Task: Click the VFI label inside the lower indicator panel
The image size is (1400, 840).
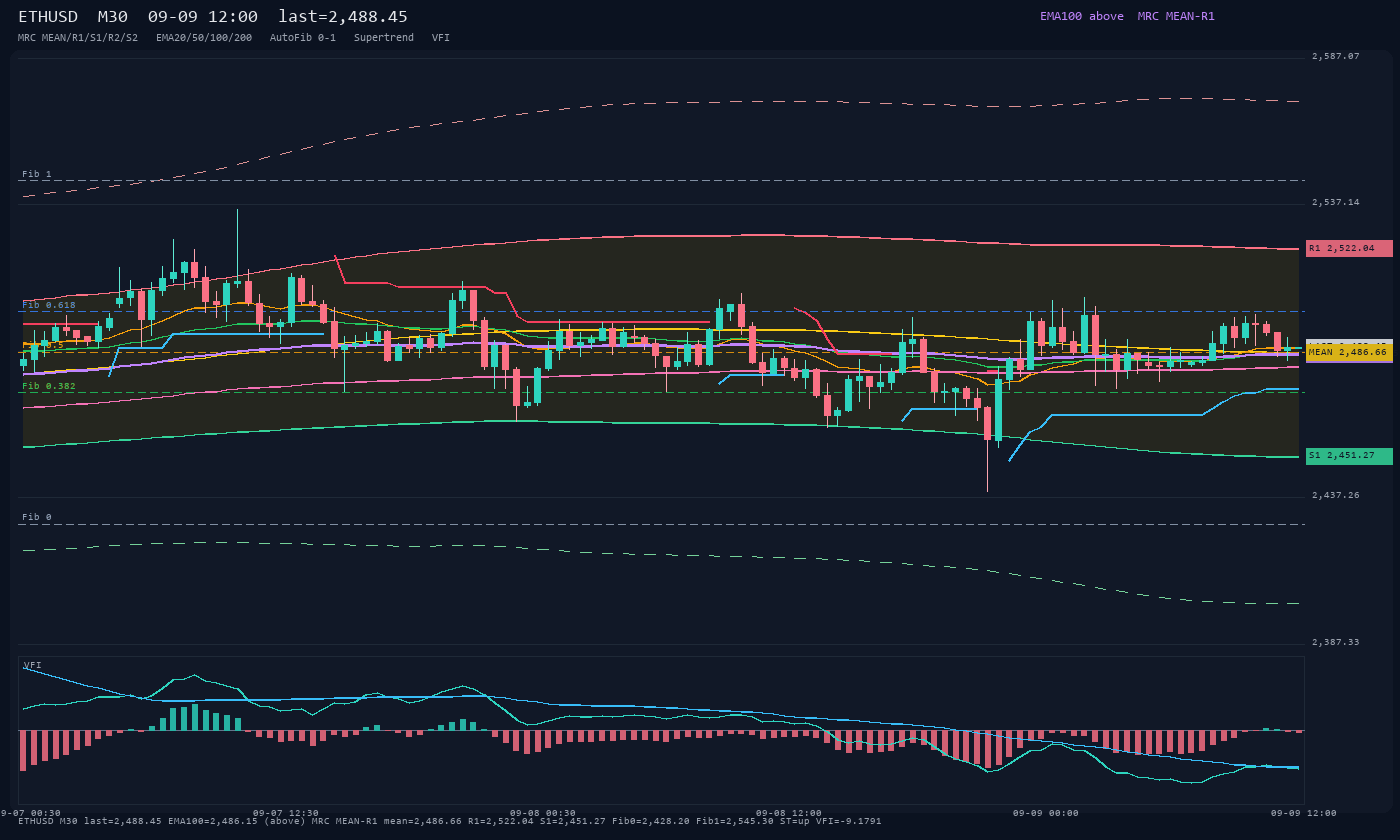Action: [x=33, y=665]
